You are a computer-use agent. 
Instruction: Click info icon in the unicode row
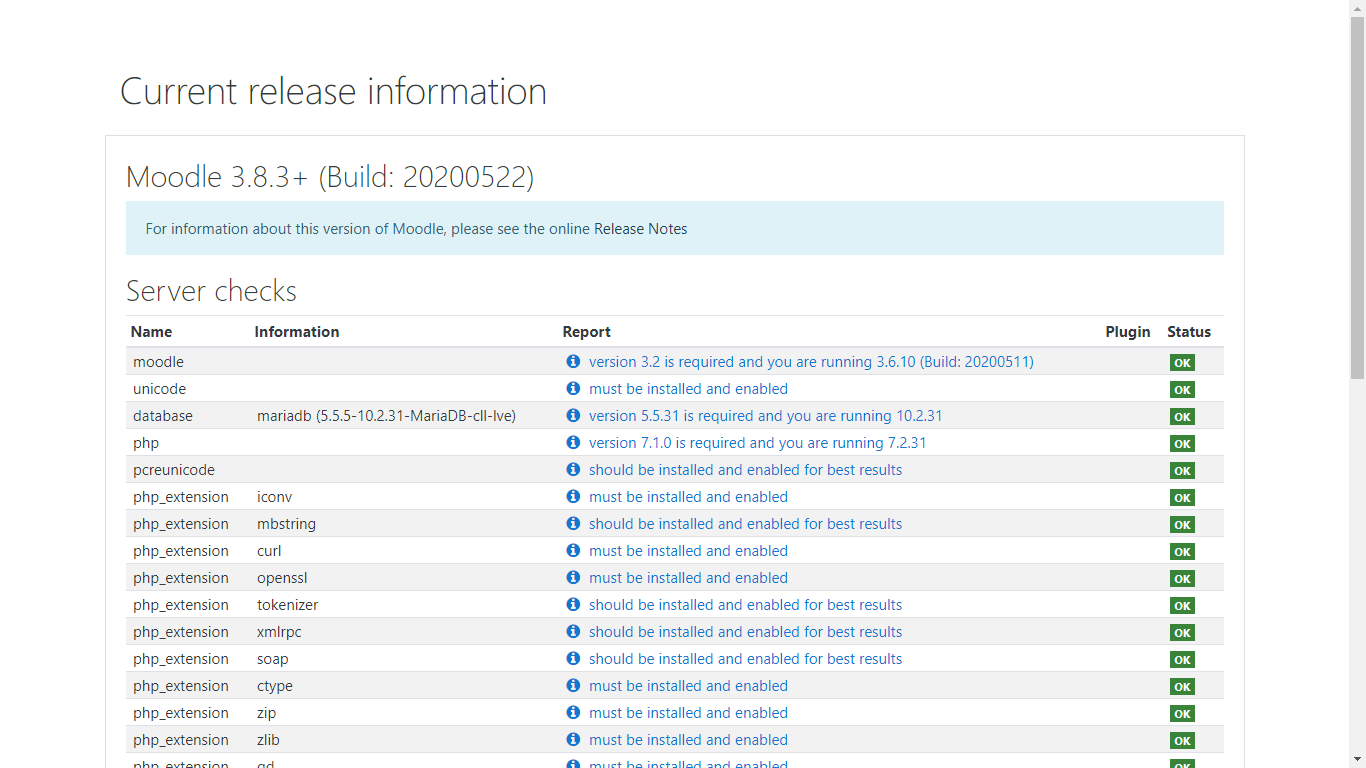[x=573, y=388]
